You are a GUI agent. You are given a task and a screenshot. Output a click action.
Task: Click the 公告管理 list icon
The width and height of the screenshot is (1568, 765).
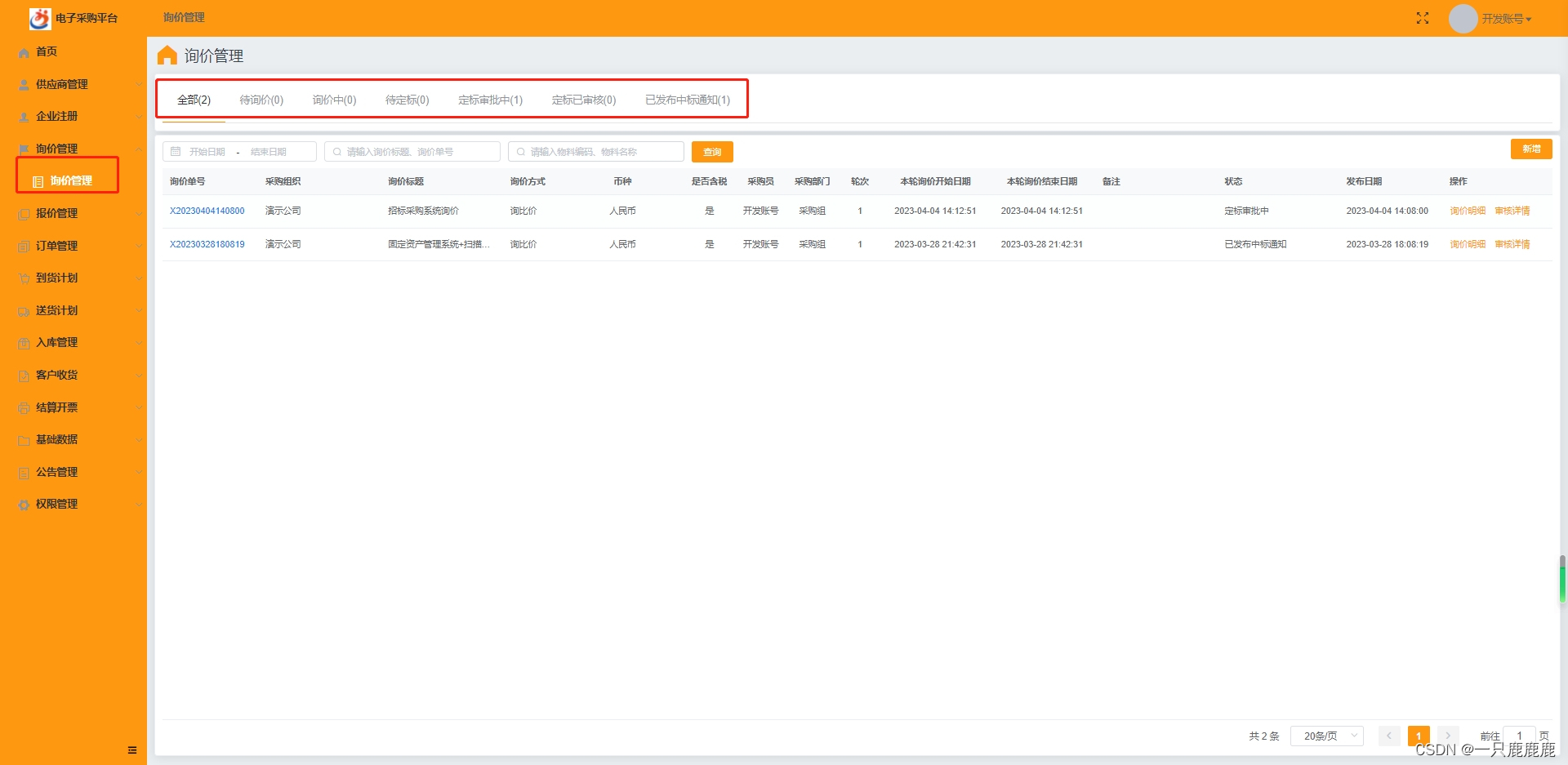[x=24, y=473]
